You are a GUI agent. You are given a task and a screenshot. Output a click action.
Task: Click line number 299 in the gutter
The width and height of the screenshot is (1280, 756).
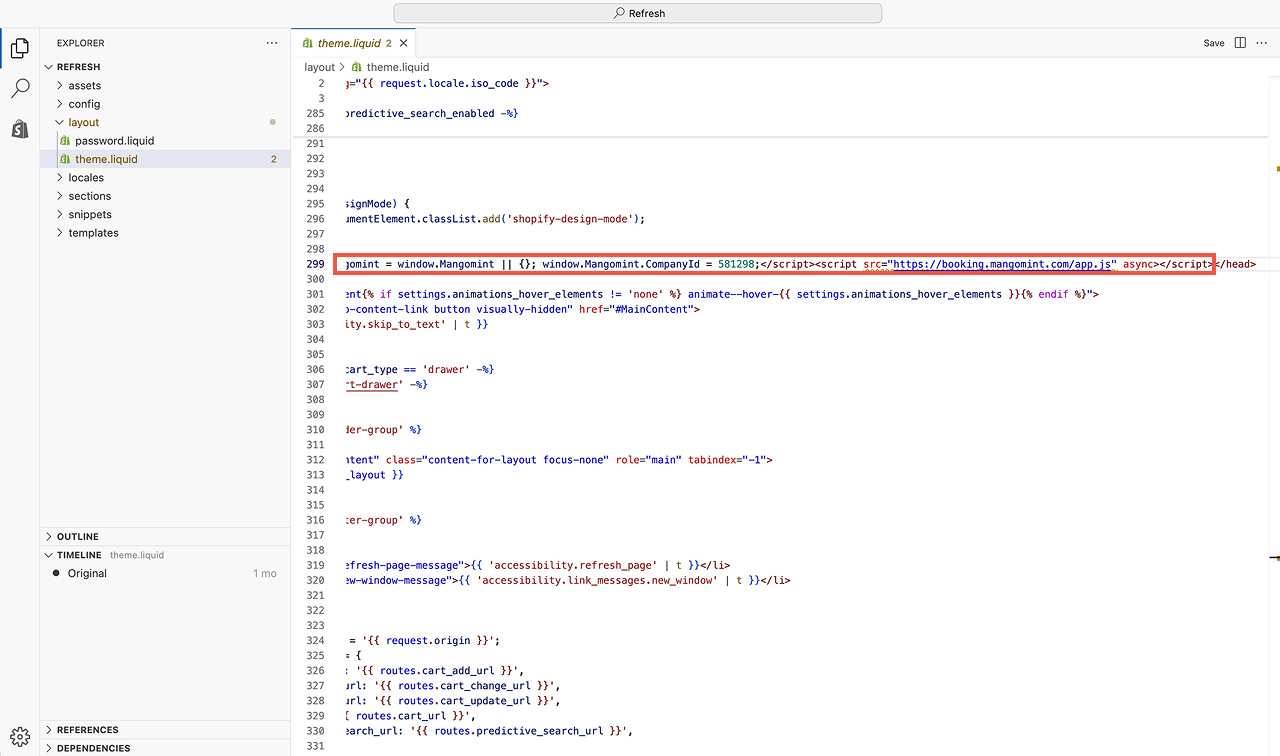[x=315, y=264]
